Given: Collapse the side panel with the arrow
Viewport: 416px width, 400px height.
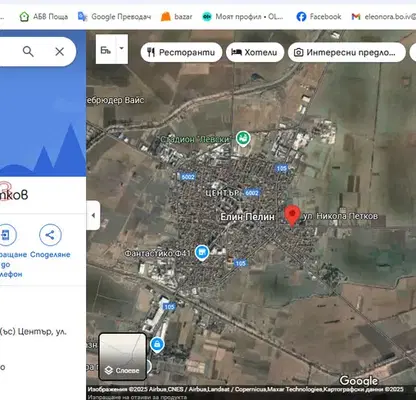Looking at the screenshot, I should (x=93, y=215).
